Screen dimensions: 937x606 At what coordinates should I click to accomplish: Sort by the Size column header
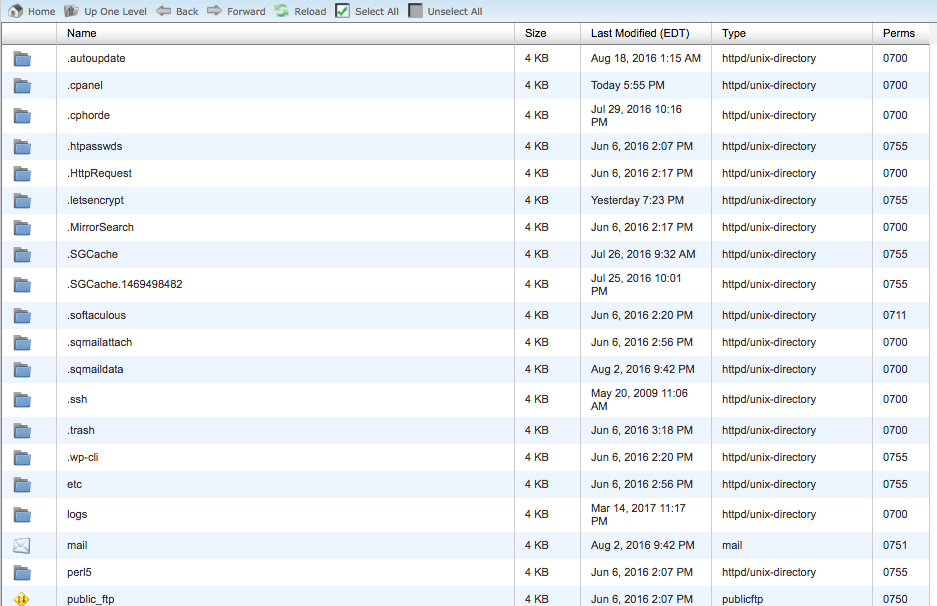click(536, 33)
